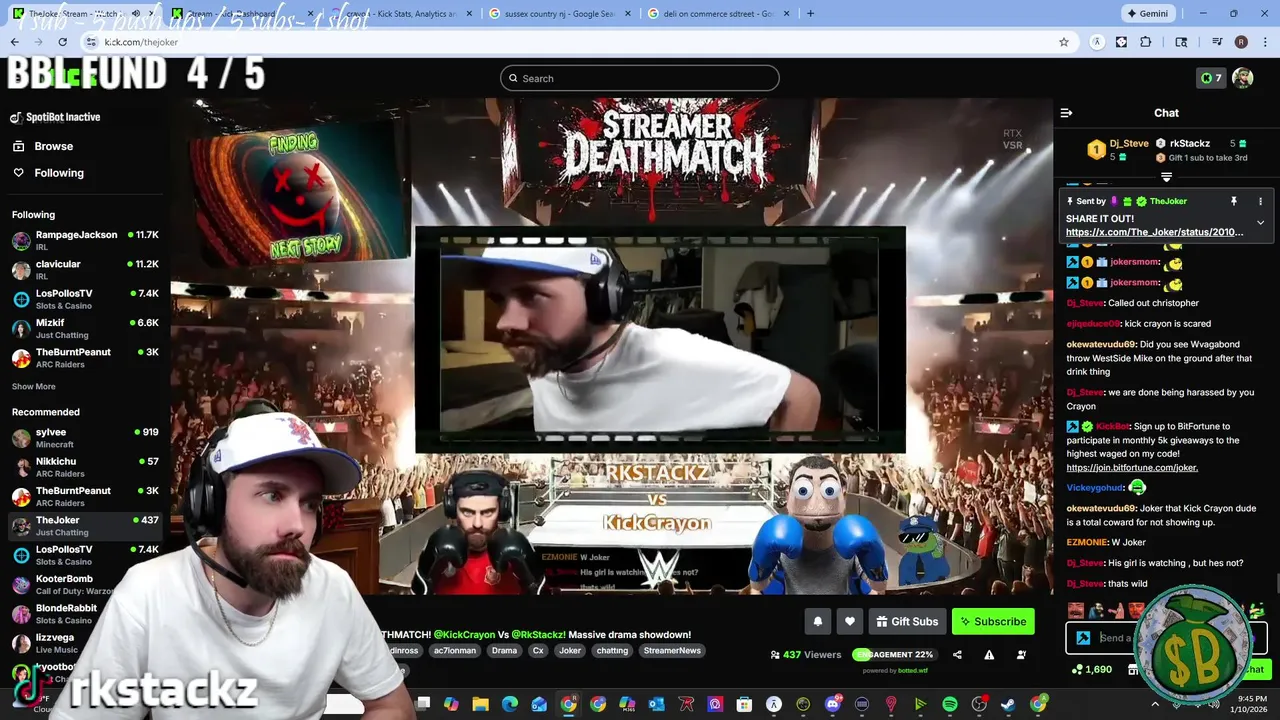
Task: Collapse chat with the arrow icon
Action: [x=1066, y=113]
